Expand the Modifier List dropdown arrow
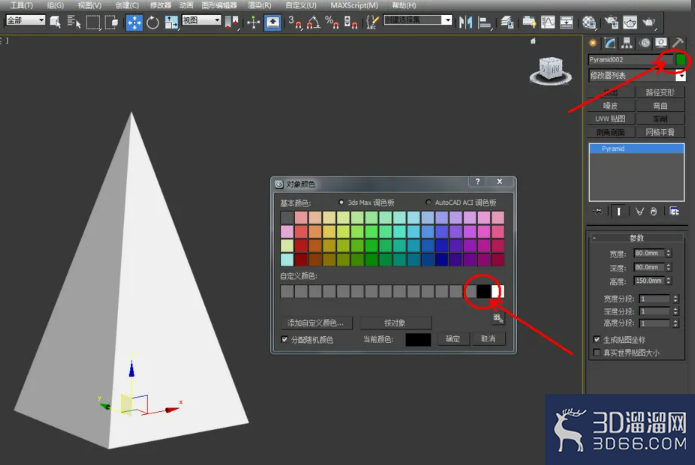The height and width of the screenshot is (465, 695). (681, 76)
